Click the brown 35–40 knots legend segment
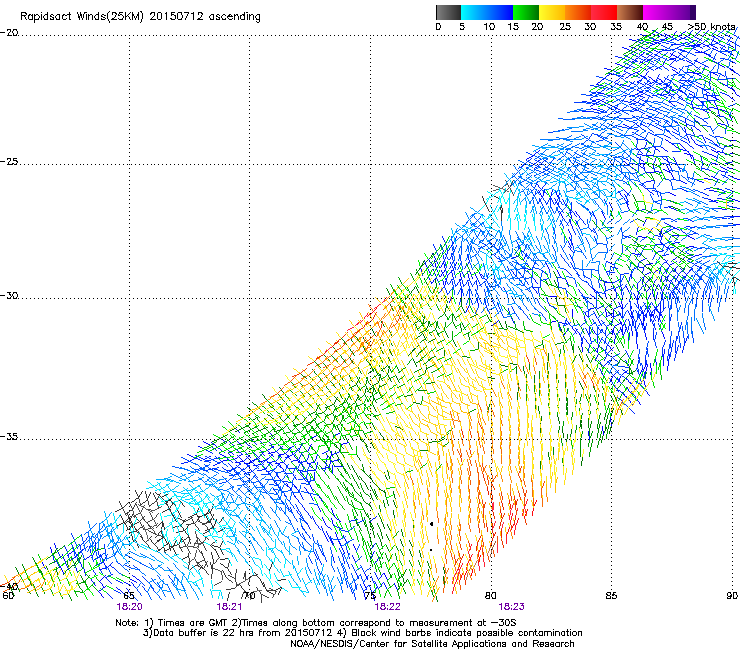This screenshot has width=740, height=650. pyautogui.click(x=630, y=12)
